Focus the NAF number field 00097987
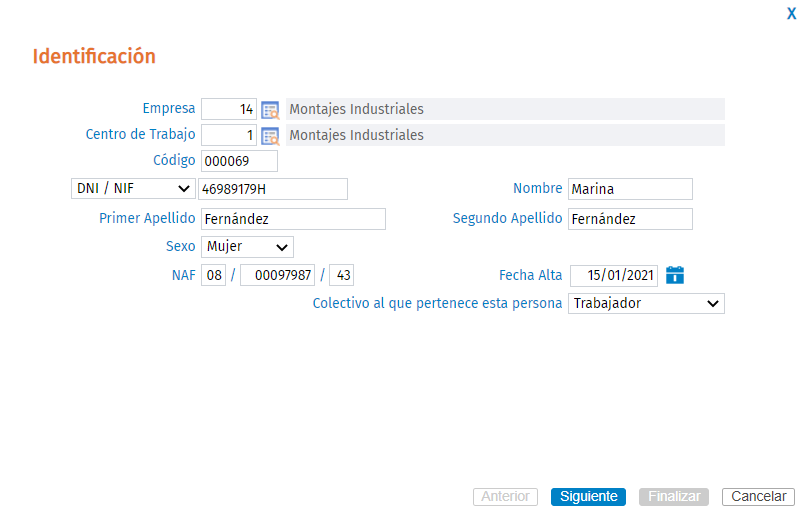The height and width of the screenshot is (514, 802). pos(277,275)
